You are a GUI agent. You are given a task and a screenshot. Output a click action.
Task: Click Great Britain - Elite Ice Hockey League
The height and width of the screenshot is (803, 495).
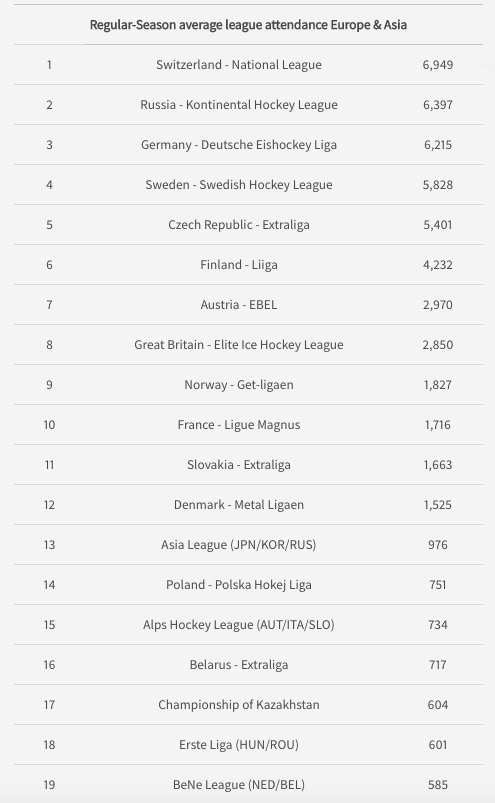click(x=239, y=345)
